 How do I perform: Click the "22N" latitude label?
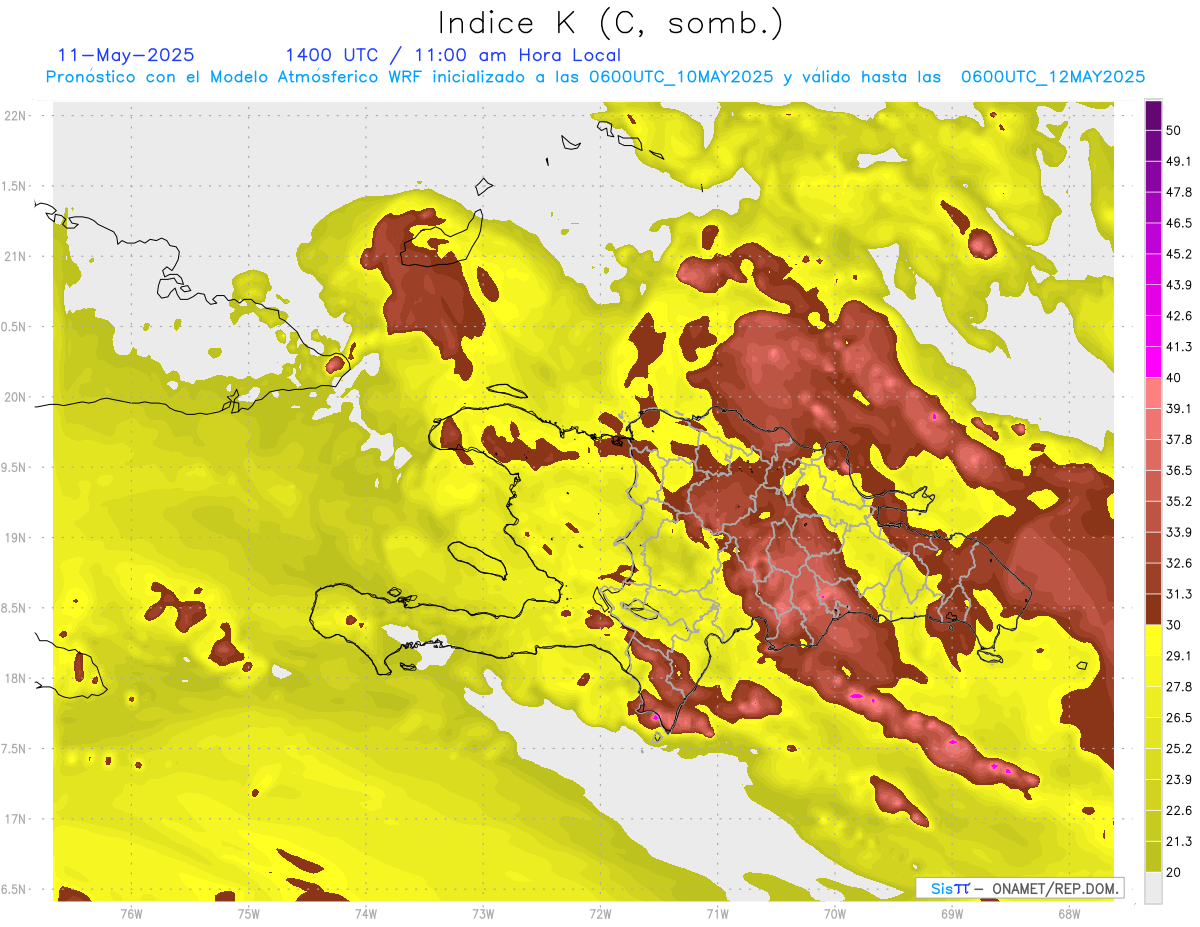tap(16, 116)
